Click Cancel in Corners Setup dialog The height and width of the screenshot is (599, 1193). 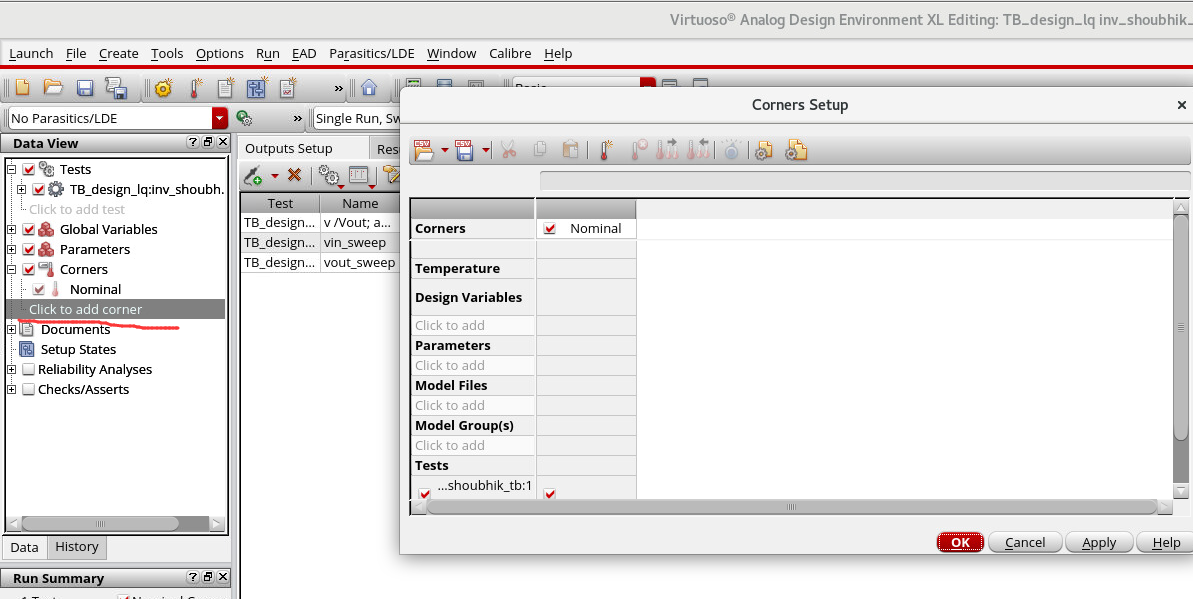1025,542
